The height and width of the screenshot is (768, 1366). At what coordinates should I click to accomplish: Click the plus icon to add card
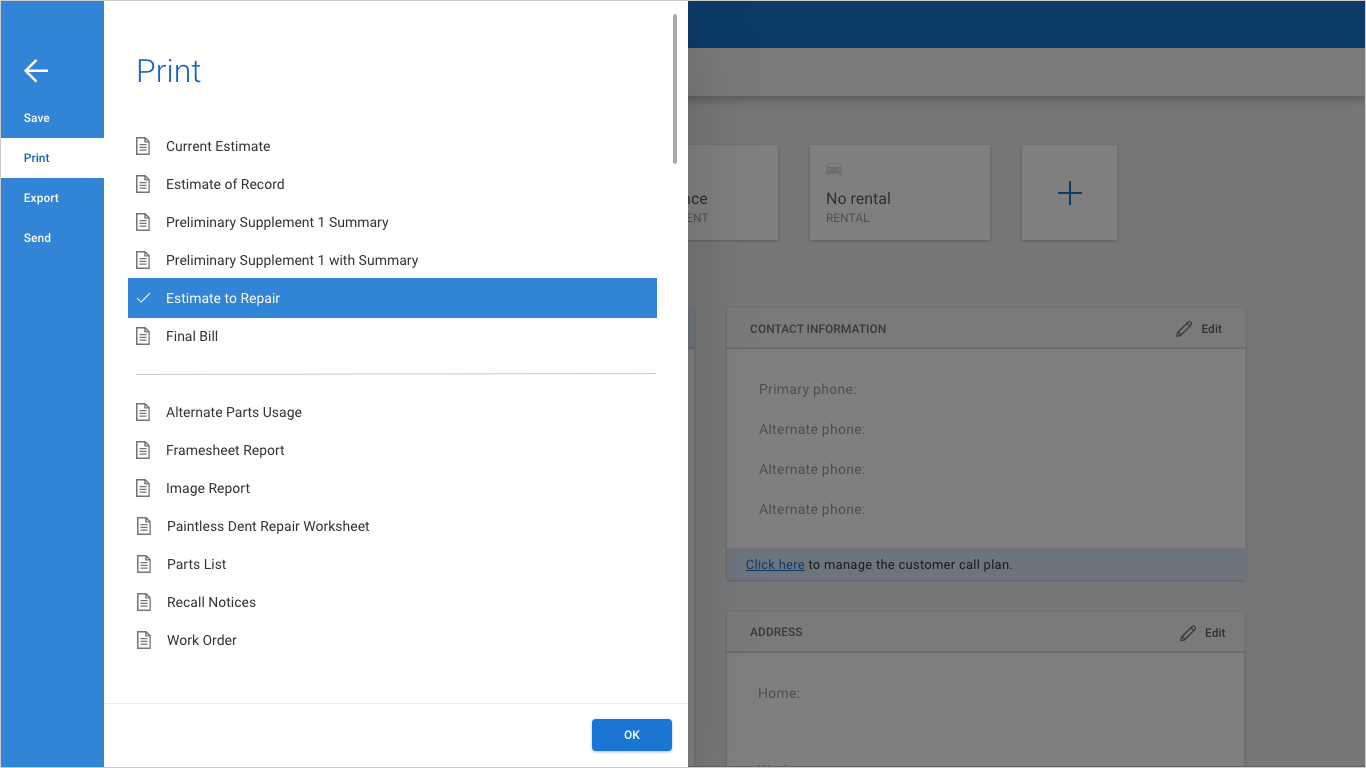(x=1070, y=193)
